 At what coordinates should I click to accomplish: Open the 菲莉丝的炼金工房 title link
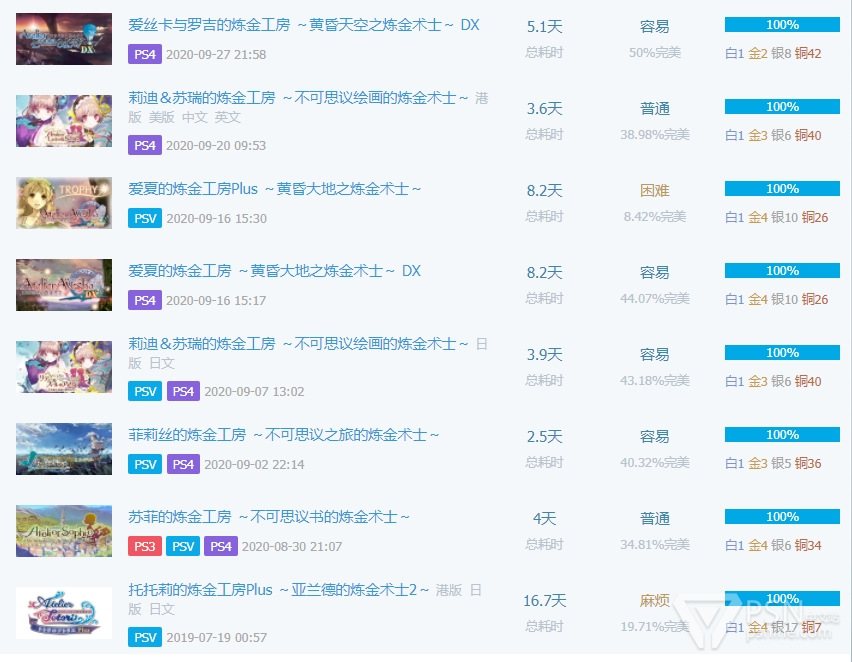point(284,435)
